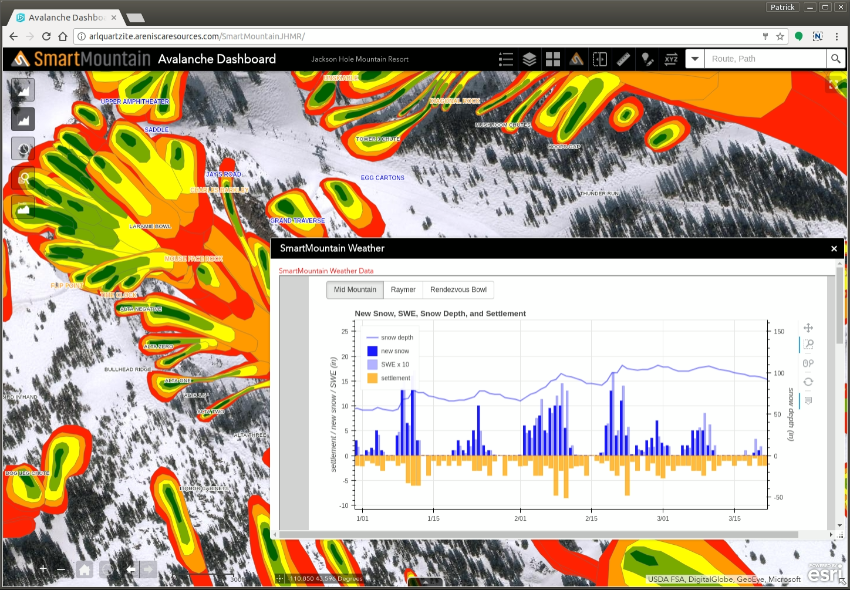850x590 pixels.
Task: Click the coordinate crosshair icon in status bar
Action: tap(280, 579)
